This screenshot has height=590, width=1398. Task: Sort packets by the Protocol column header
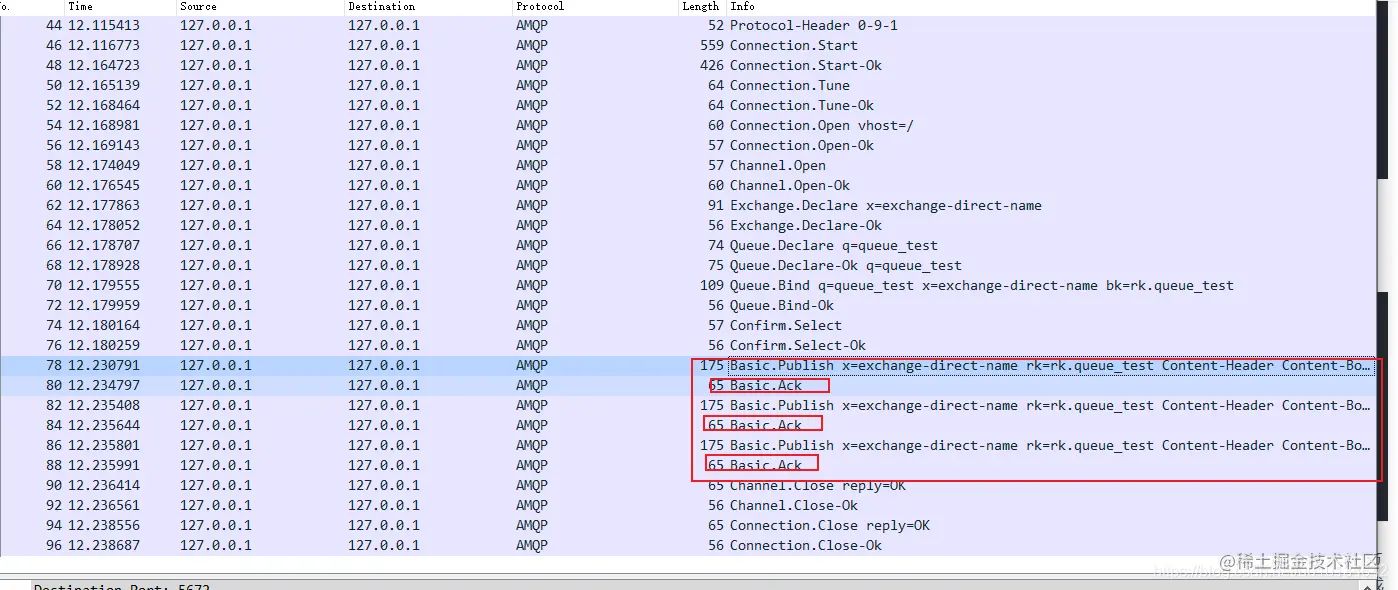540,6
